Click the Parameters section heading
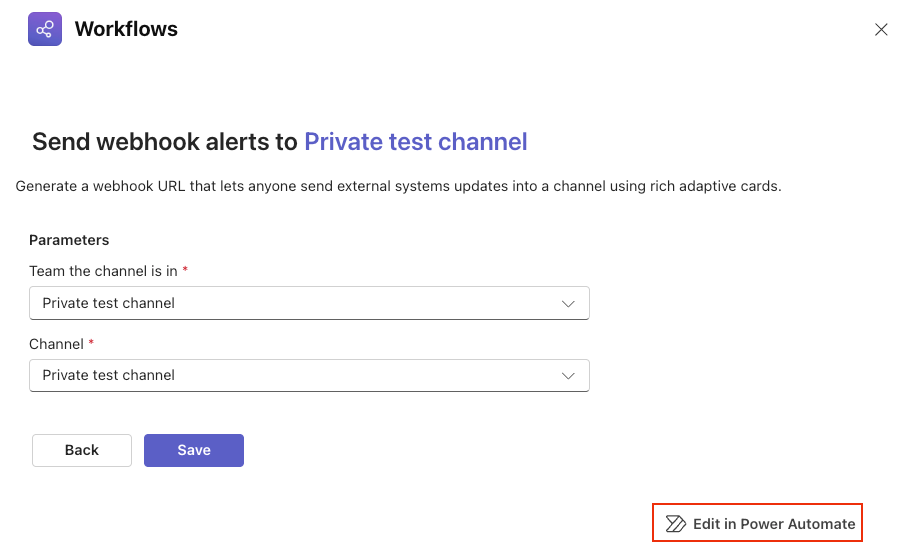Image resolution: width=907 pixels, height=551 pixels. (69, 240)
